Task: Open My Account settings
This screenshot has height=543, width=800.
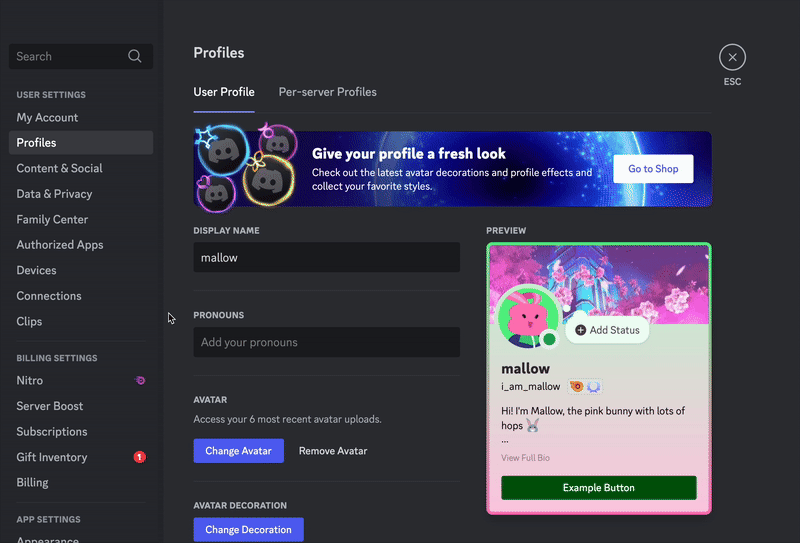Action: click(47, 117)
